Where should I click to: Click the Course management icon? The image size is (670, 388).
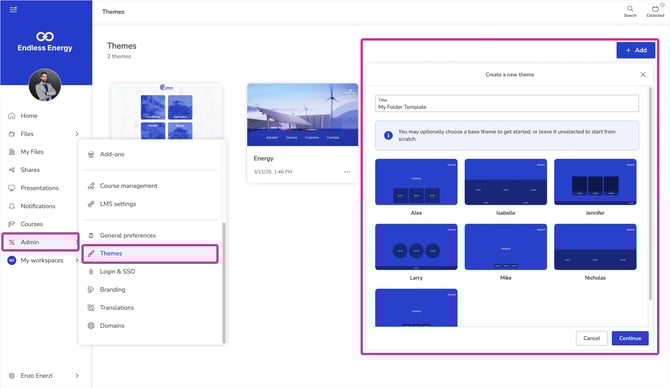coord(91,186)
